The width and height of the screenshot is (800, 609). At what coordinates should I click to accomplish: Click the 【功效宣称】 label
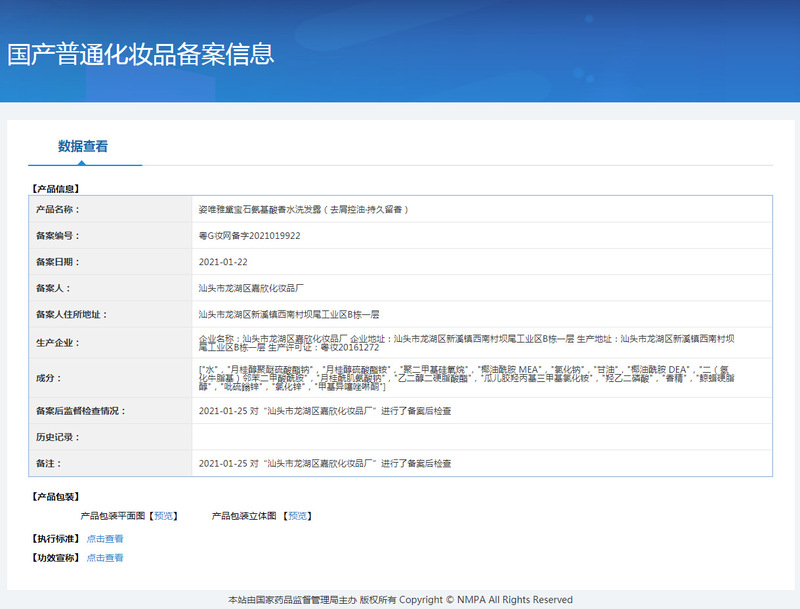tap(56, 557)
